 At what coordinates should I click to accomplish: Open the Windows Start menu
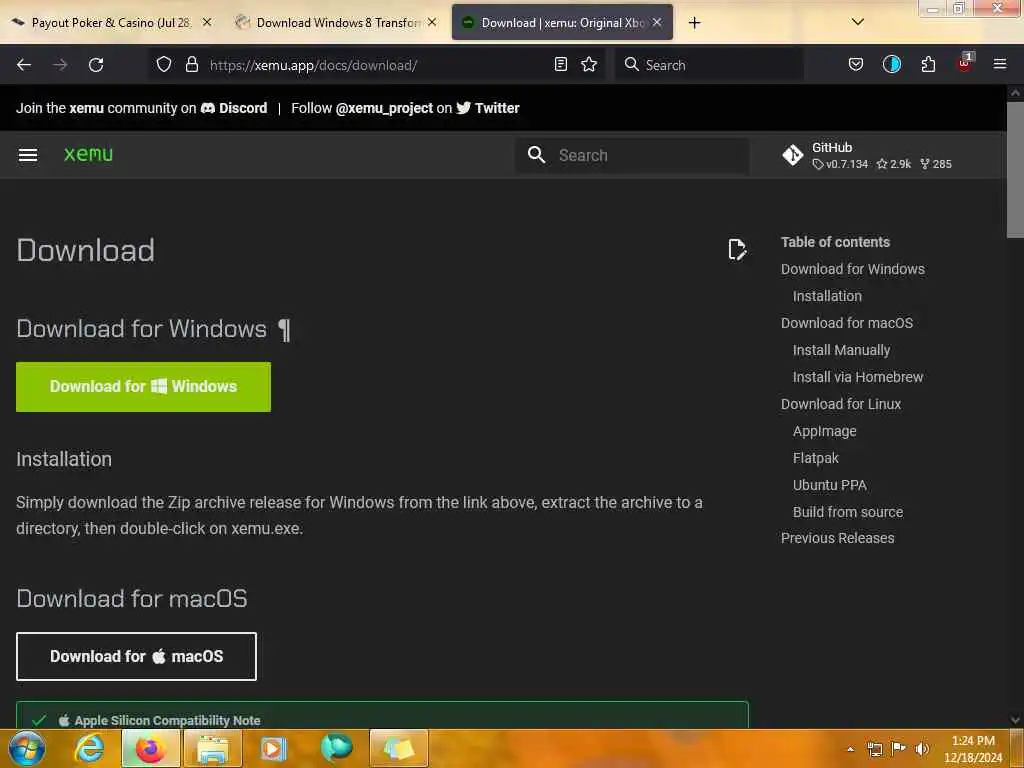pyautogui.click(x=26, y=748)
